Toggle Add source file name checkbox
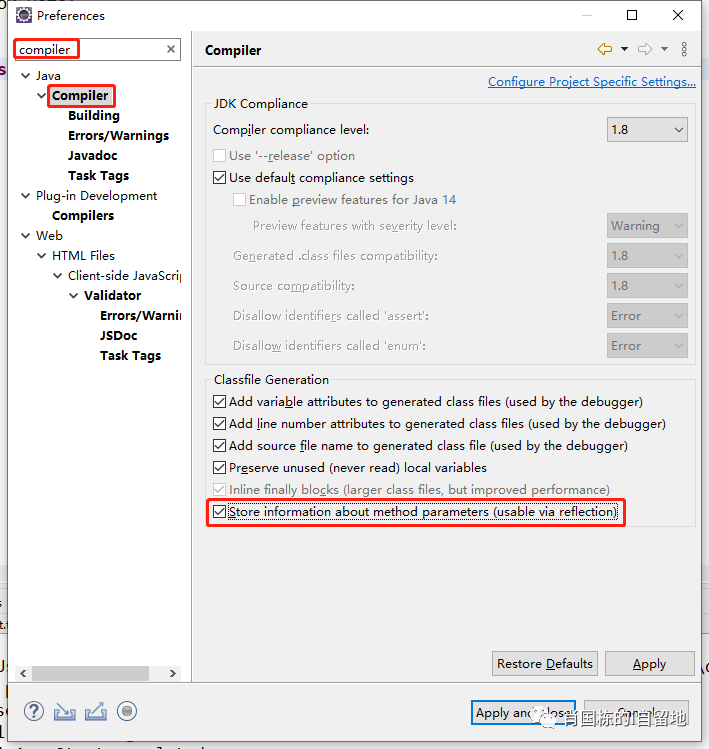Viewport: 709px width, 749px height. (219, 446)
